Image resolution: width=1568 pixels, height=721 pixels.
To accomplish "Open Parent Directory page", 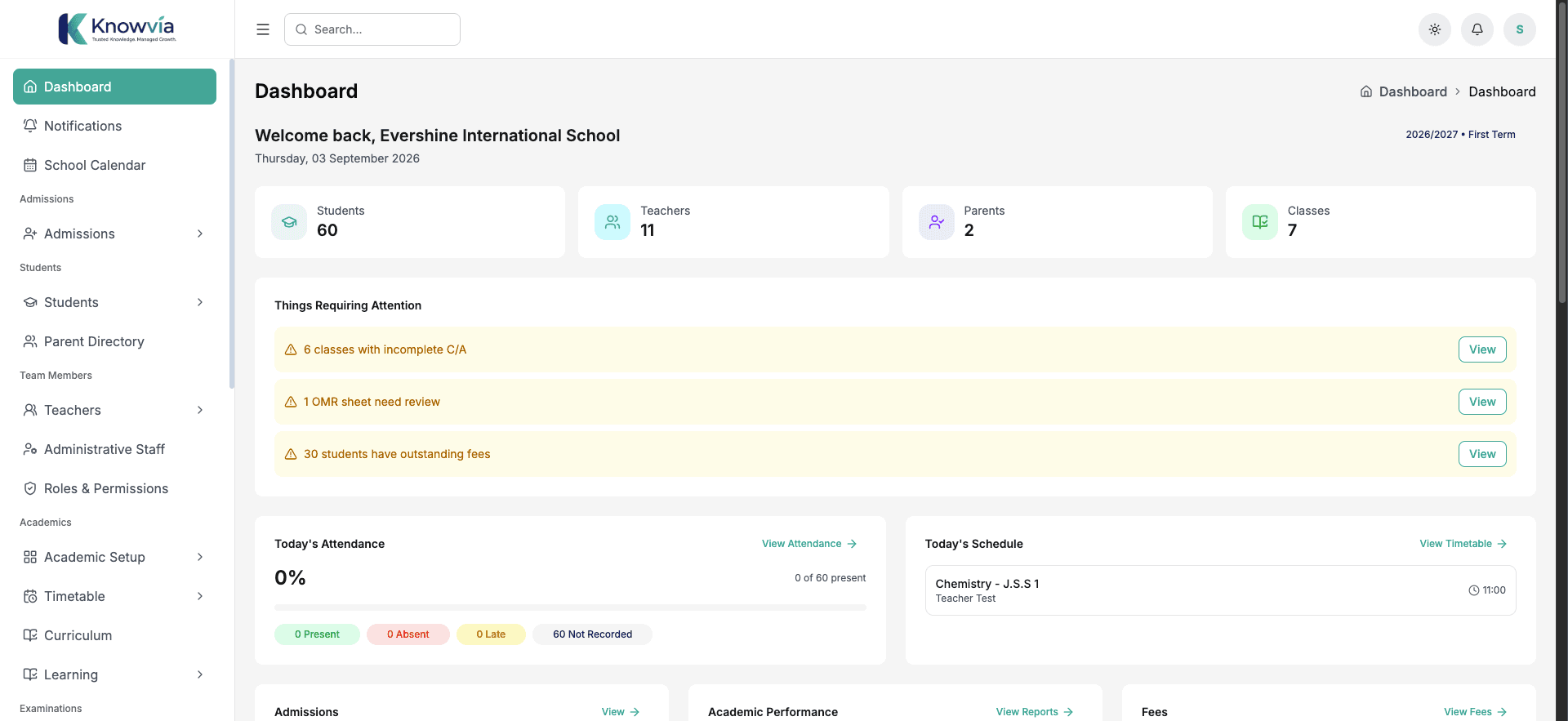I will pyautogui.click(x=114, y=341).
